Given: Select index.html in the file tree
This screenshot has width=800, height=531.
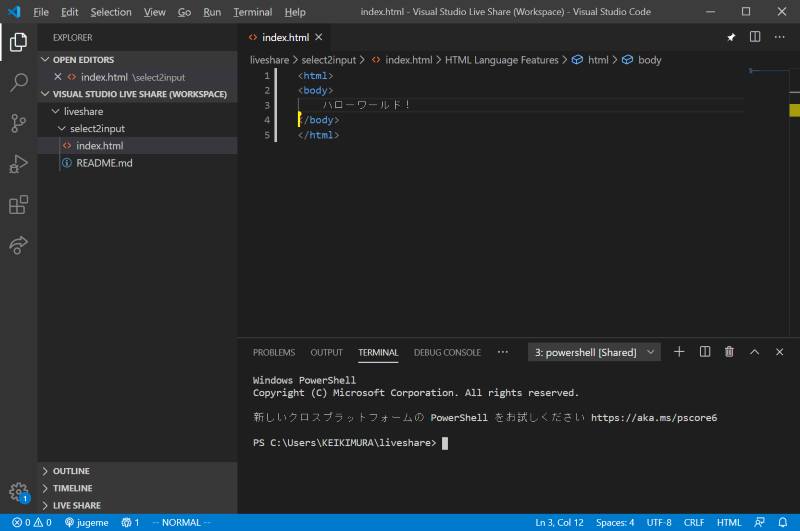Looking at the screenshot, I should click(138, 145).
